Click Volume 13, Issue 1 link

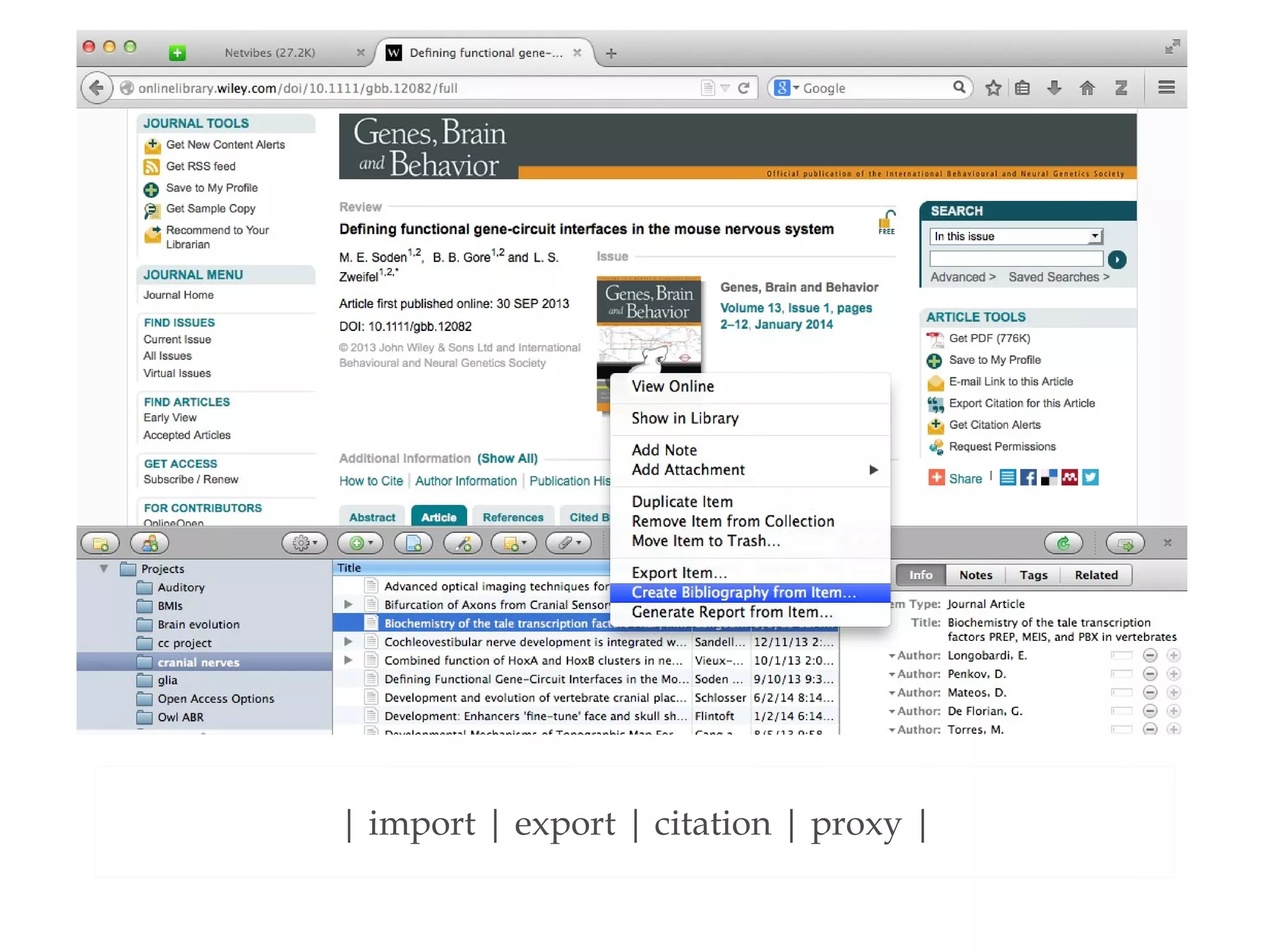796,316
